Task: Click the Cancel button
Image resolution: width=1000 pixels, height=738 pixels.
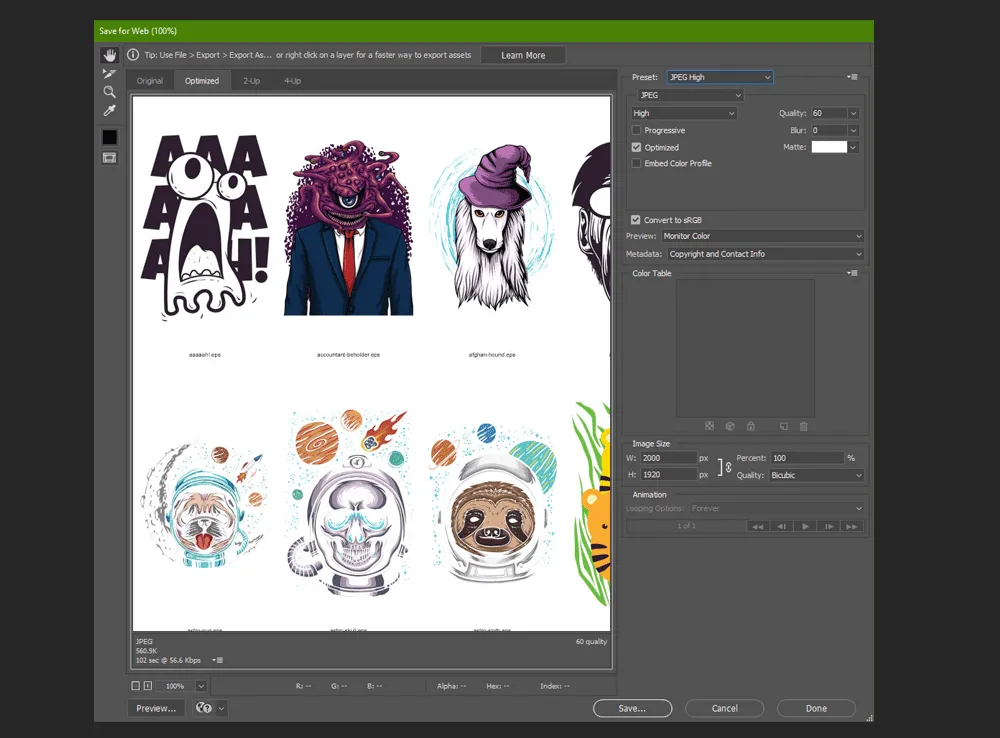Action: 724,708
